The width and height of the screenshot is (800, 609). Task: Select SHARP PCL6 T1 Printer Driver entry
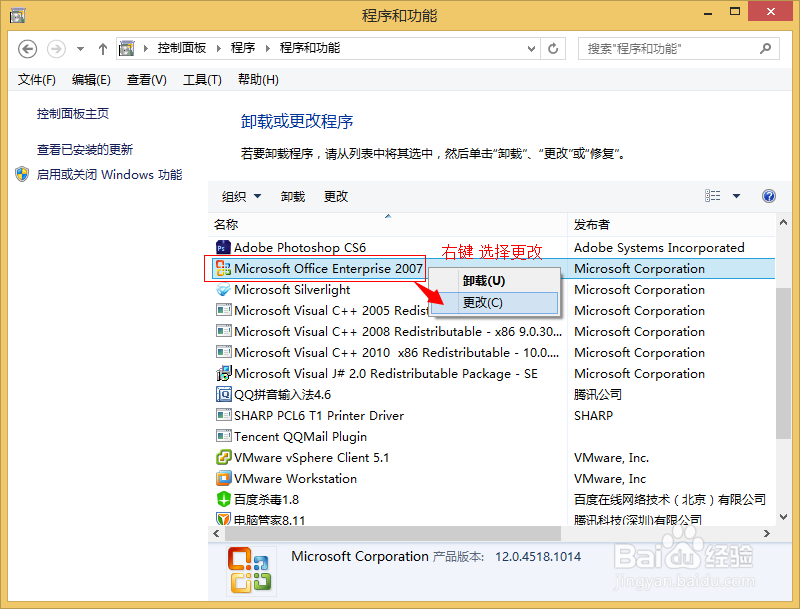click(x=319, y=415)
